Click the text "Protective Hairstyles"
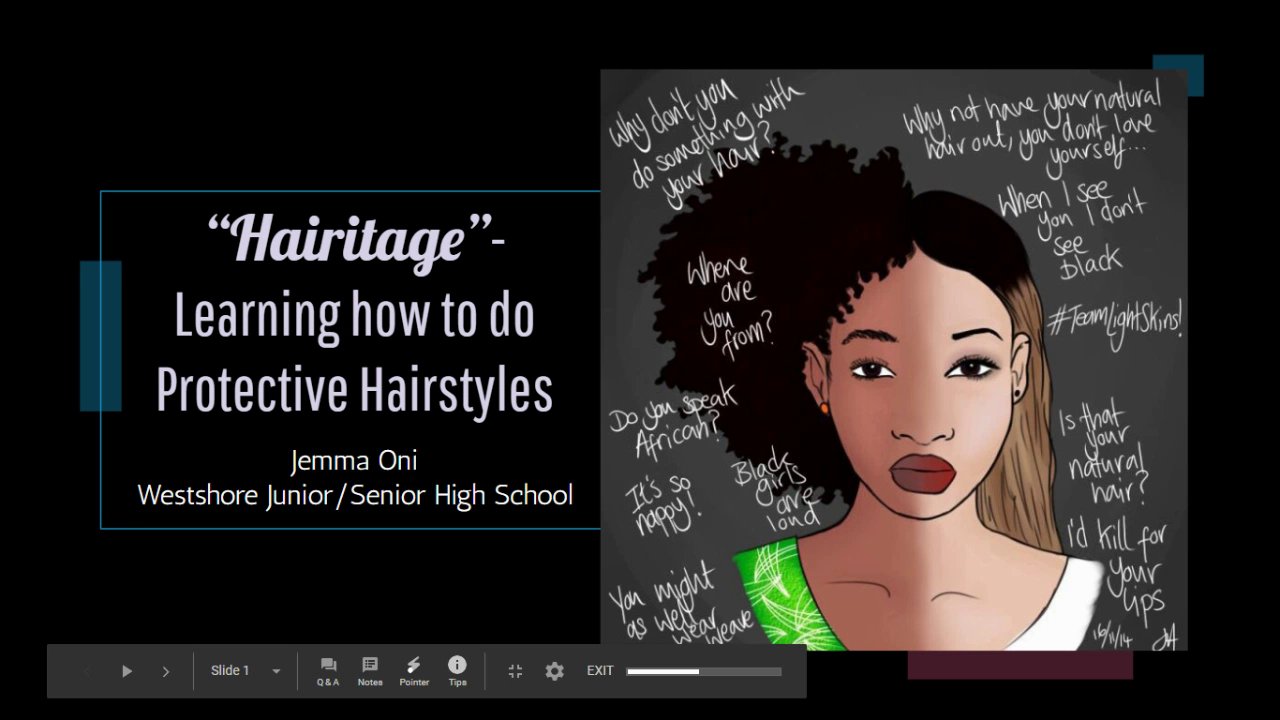The height and width of the screenshot is (720, 1280). [355, 389]
